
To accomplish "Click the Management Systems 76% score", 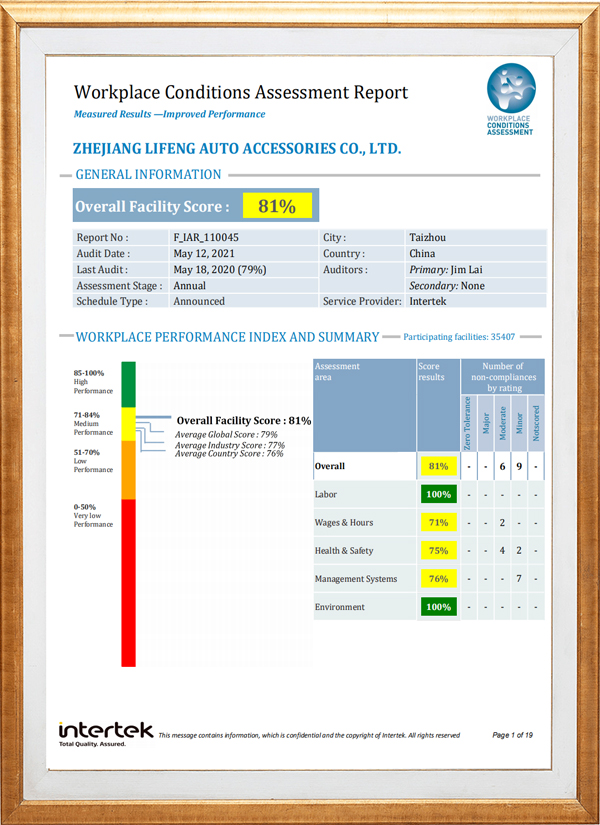I will (x=438, y=578).
